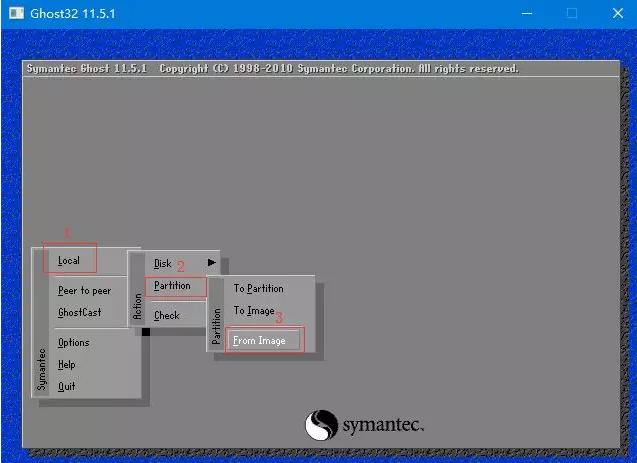
Task: Open the Local menu entry
Action: pos(69,260)
